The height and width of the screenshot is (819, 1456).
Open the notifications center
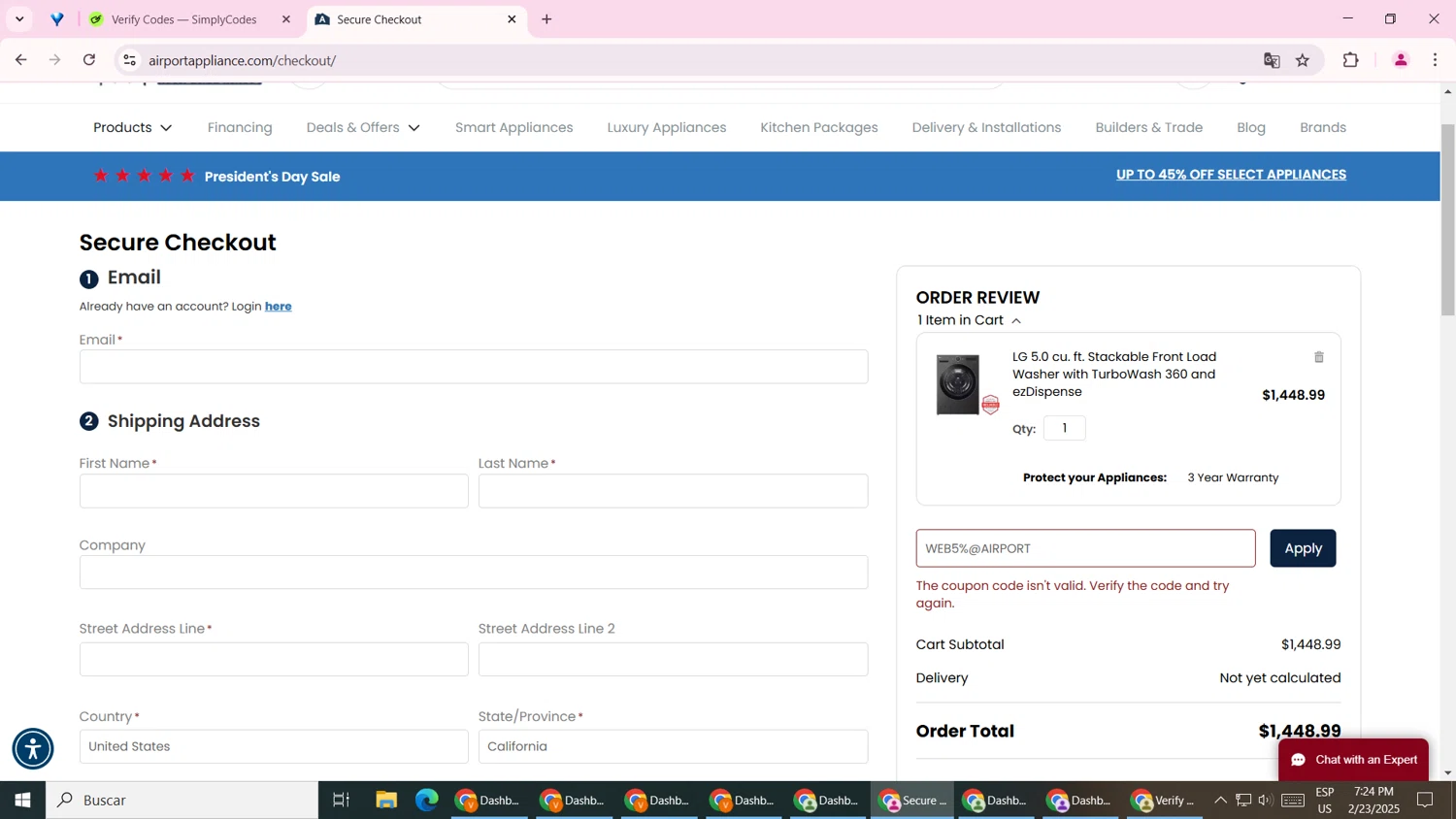tap(1425, 801)
